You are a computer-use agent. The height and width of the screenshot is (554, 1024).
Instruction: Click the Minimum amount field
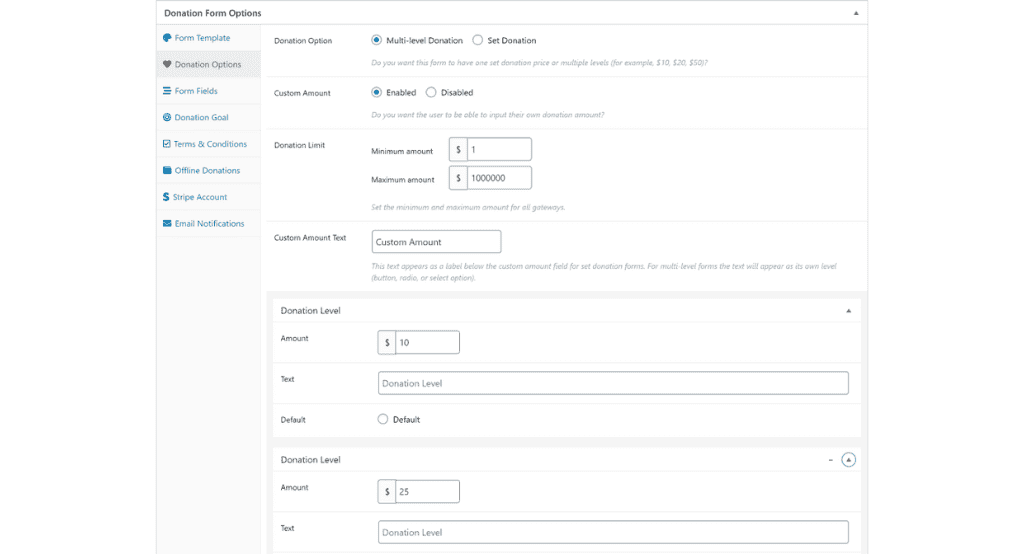499,150
